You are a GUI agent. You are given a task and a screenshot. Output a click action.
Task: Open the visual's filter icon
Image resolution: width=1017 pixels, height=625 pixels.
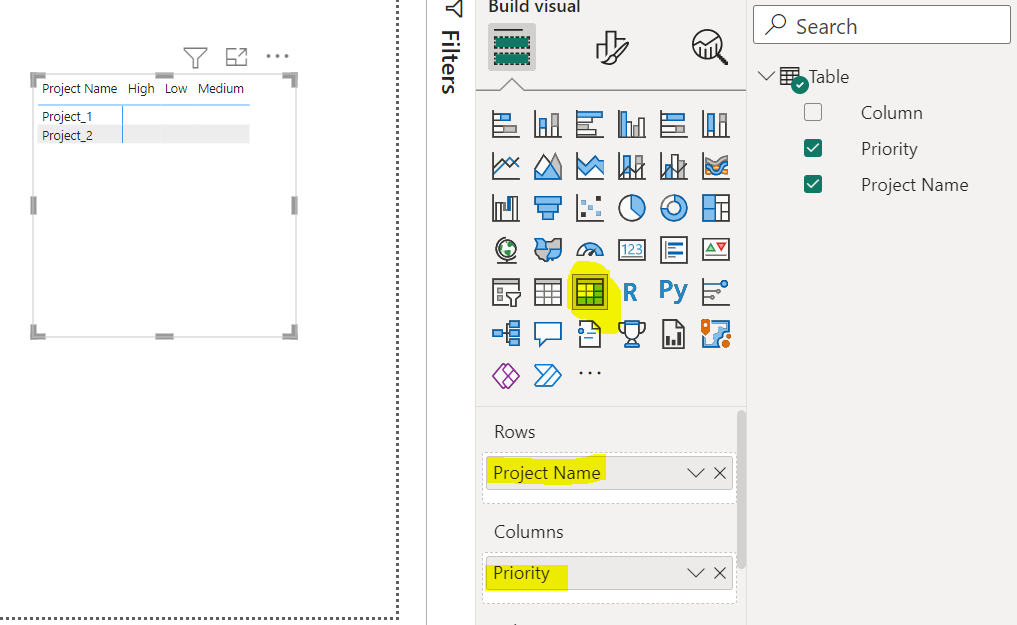pyautogui.click(x=195, y=57)
